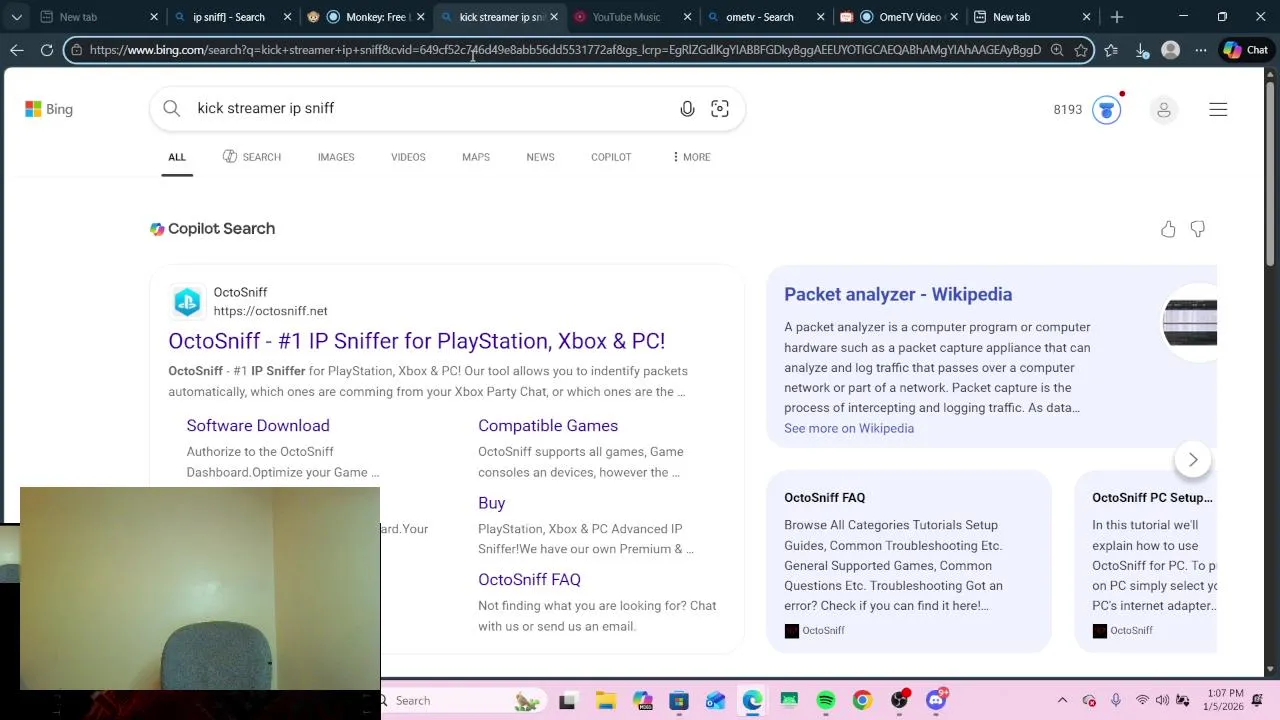Select the SEARCH tab
This screenshot has height=720, width=1280.
(x=252, y=157)
